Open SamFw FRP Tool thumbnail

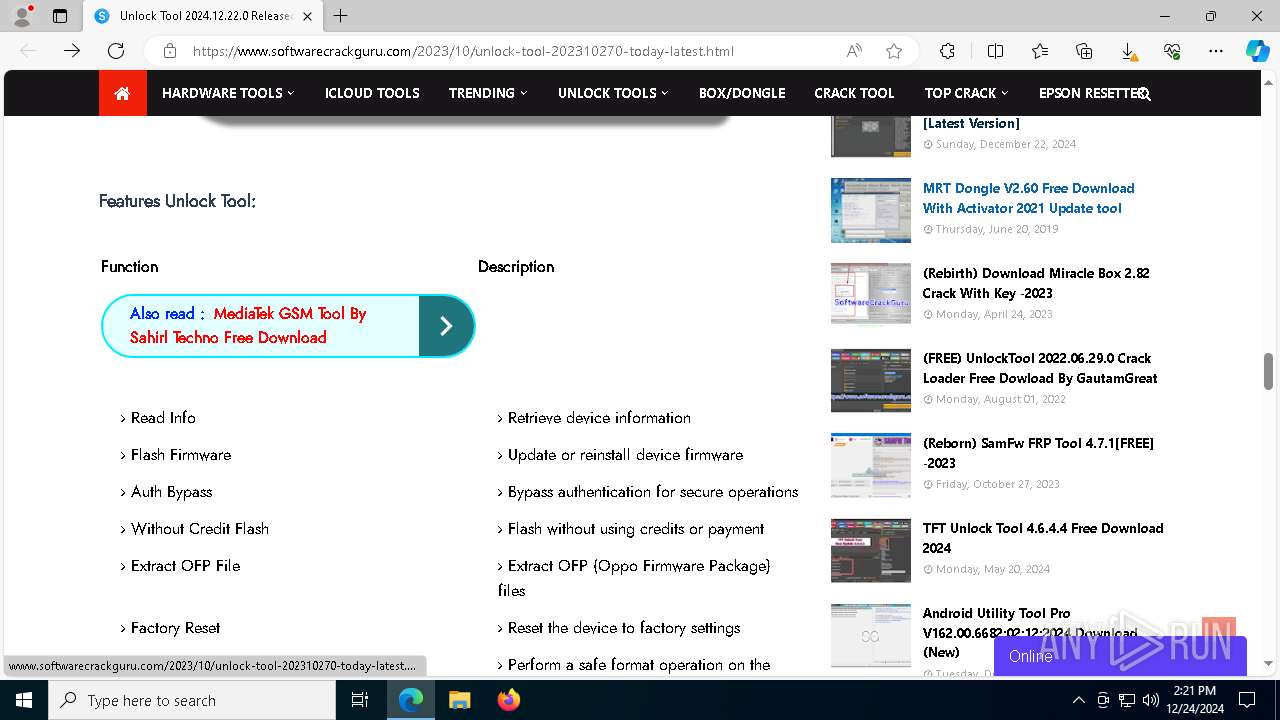pos(871,465)
